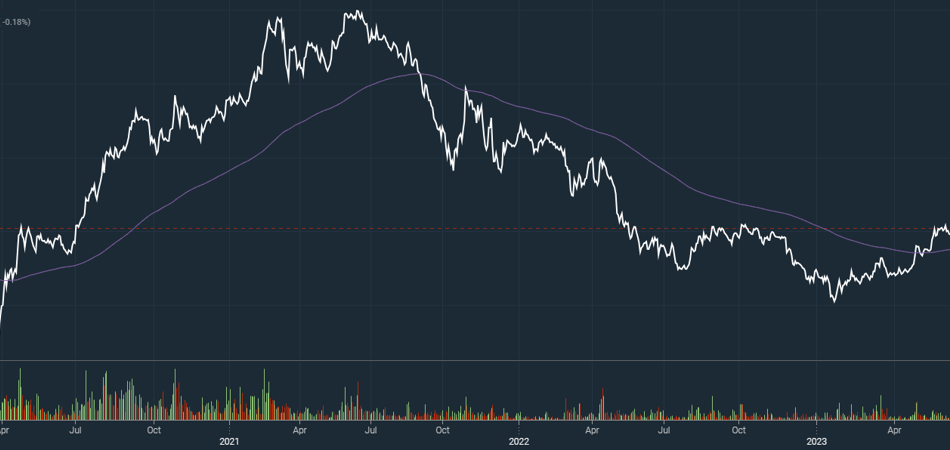Click the Jul label before 2021
Screen dimensions: 950x450
point(76,431)
